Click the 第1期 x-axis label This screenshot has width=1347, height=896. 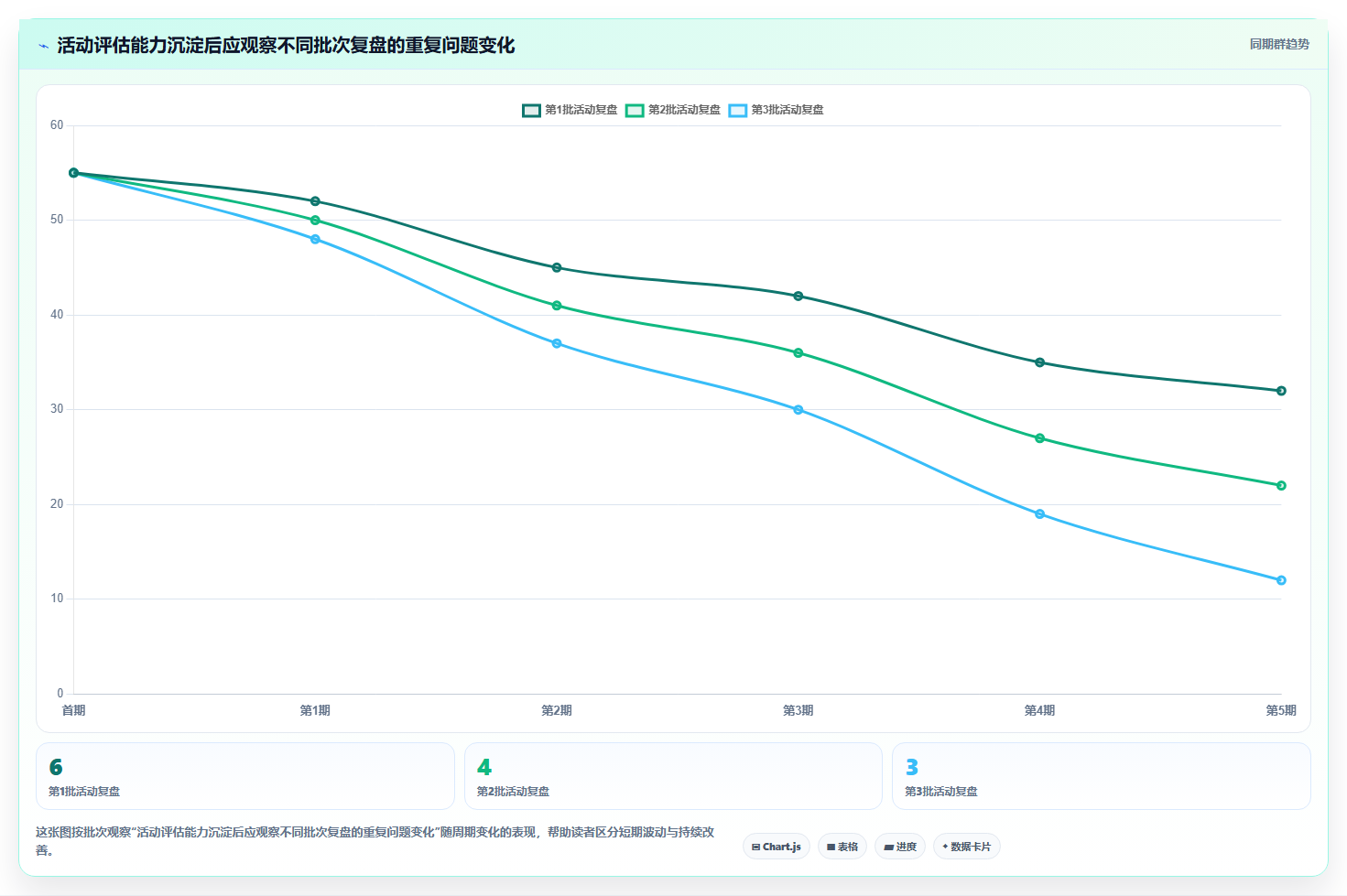(315, 710)
